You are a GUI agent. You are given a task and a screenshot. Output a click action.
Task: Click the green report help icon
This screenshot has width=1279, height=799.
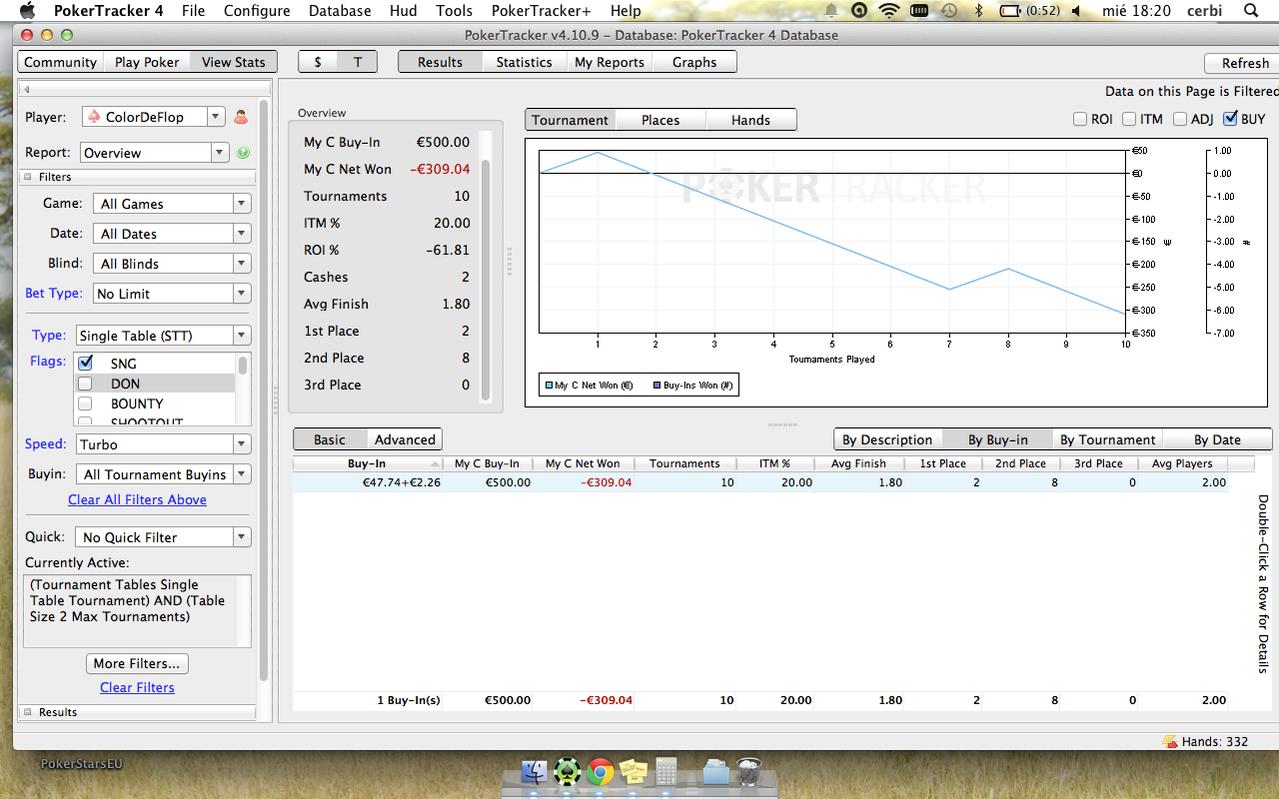243,153
